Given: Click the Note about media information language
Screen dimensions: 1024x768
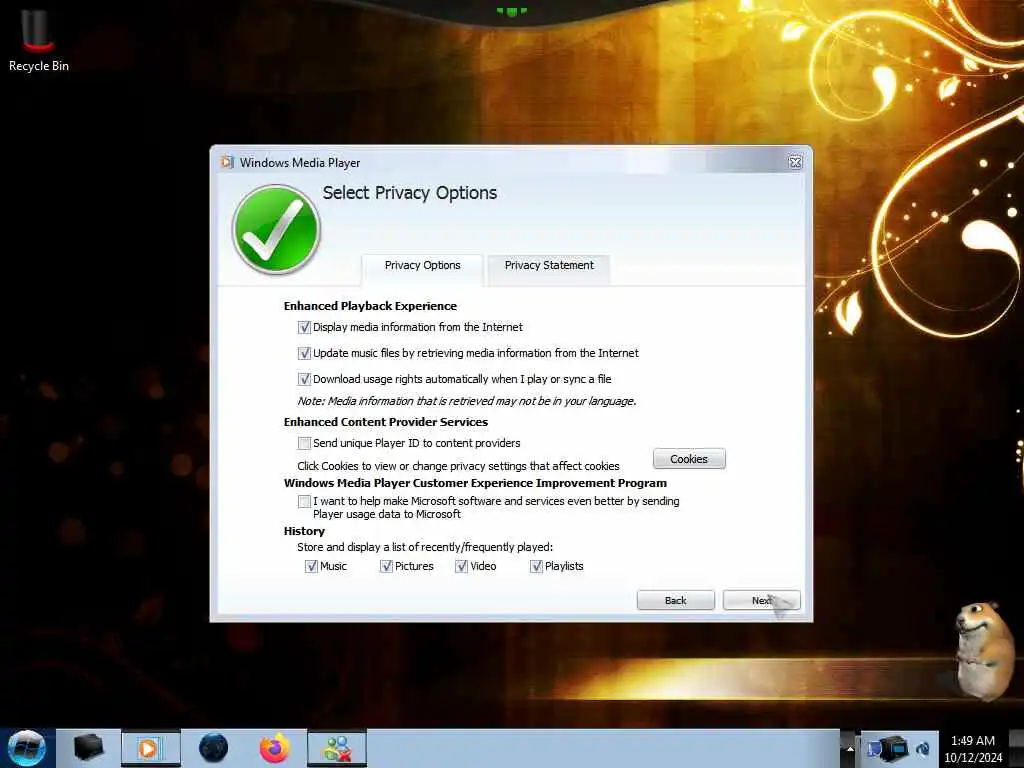Looking at the screenshot, I should pyautogui.click(x=466, y=401).
